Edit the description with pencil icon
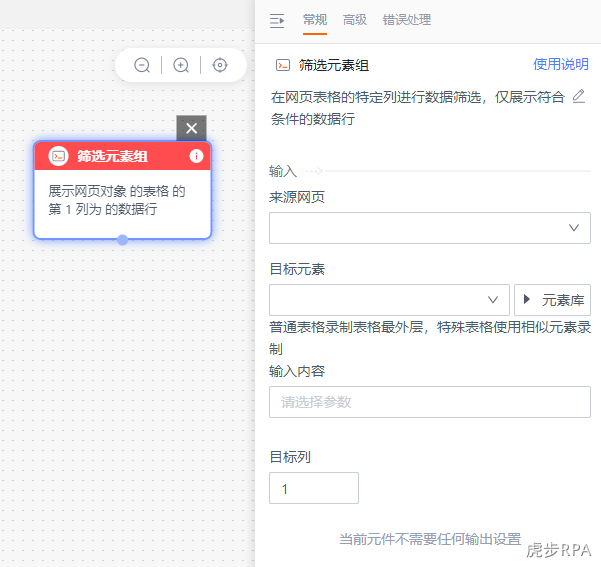The height and width of the screenshot is (567, 601). (x=578, y=96)
